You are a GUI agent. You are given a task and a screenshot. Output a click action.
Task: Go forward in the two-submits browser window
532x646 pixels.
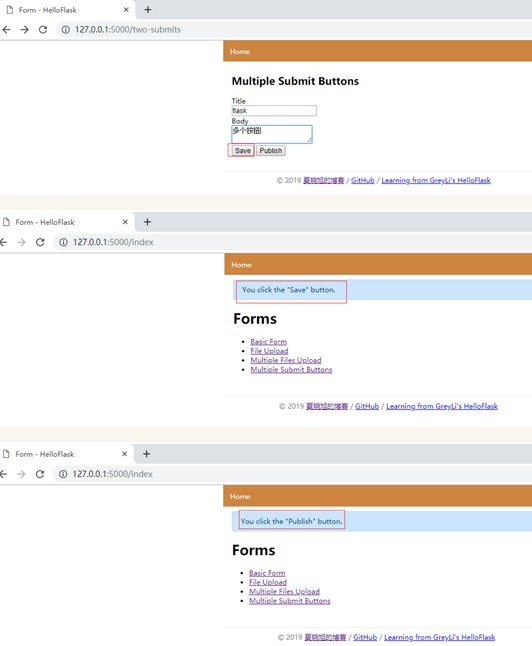(25, 30)
